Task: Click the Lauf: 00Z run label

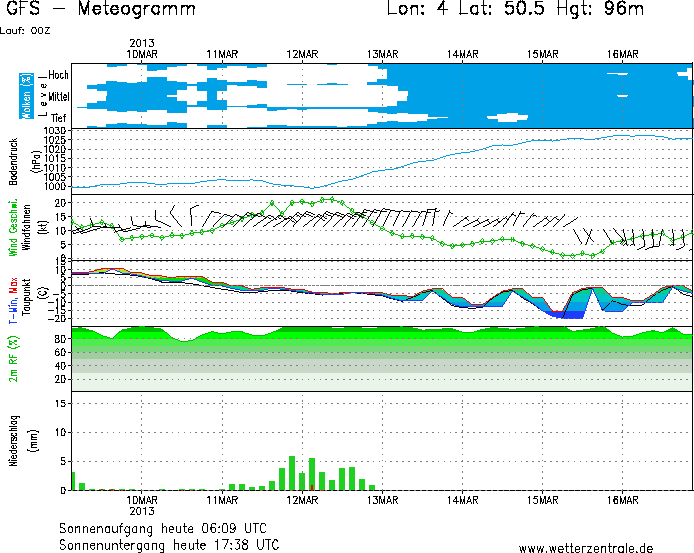Action: point(24,30)
